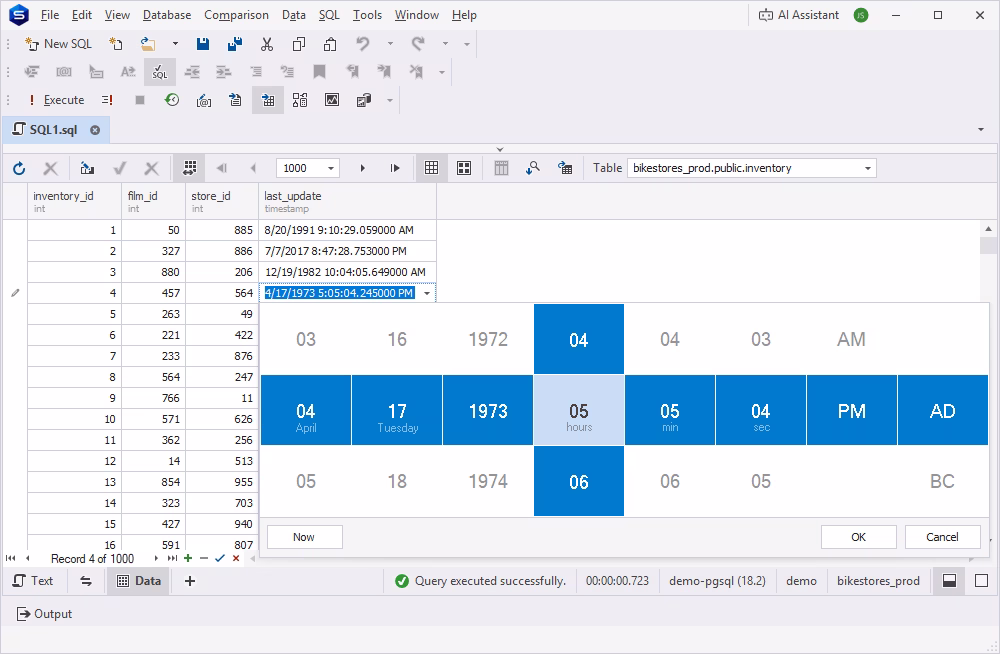Open the execution history clock icon

172,100
